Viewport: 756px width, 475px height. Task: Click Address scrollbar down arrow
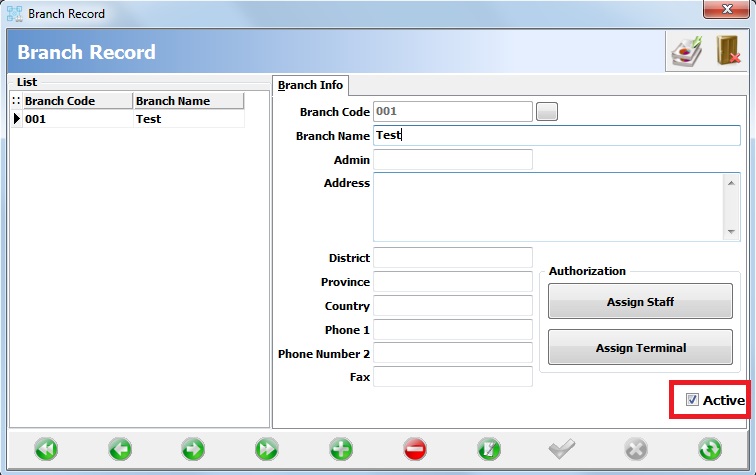coord(731,231)
